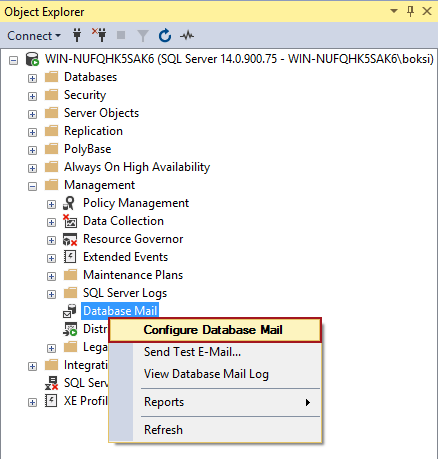
Task: Select the Extended Events label
Action: click(x=125, y=257)
